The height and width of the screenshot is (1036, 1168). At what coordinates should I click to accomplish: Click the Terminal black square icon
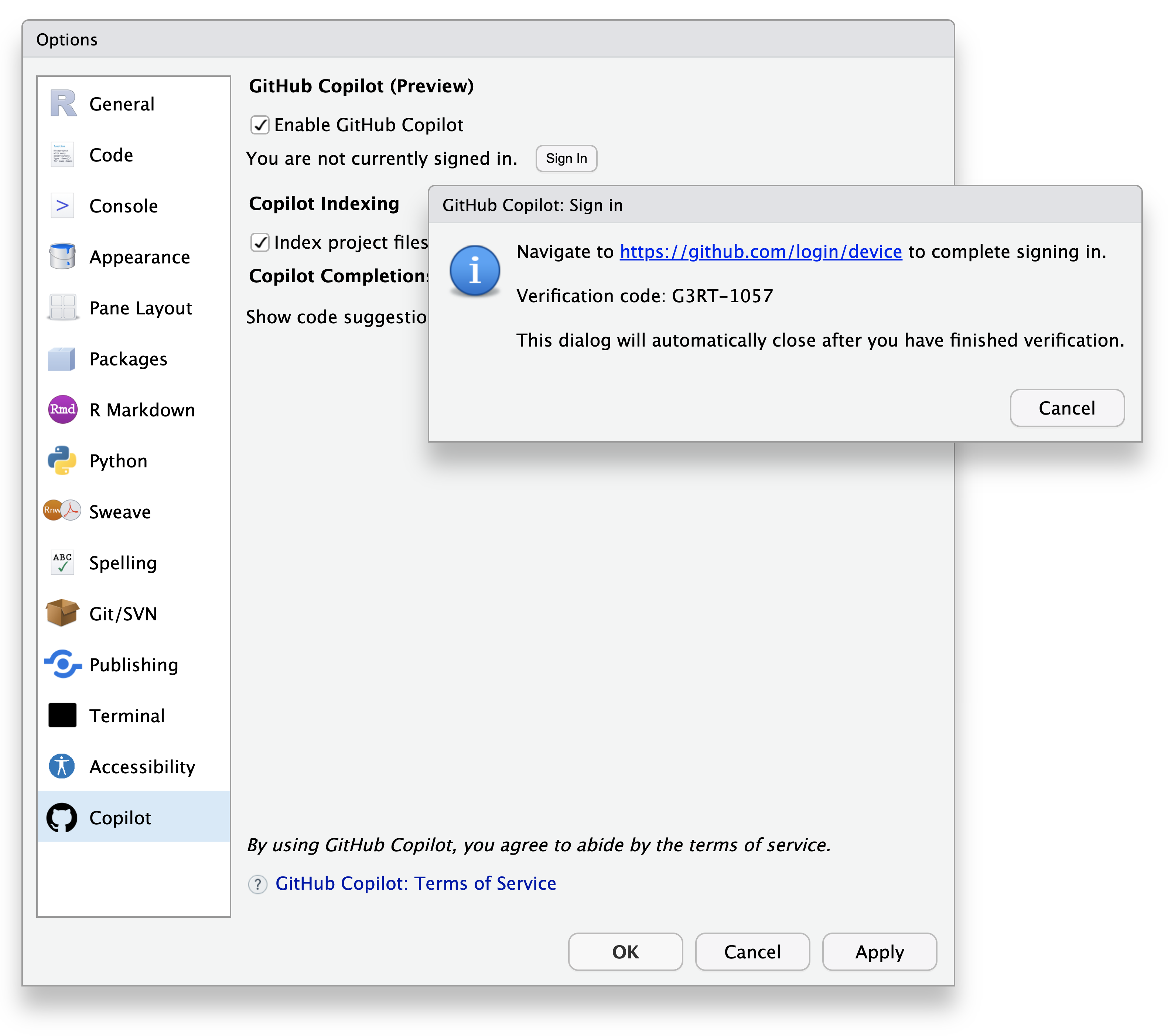[x=62, y=715]
